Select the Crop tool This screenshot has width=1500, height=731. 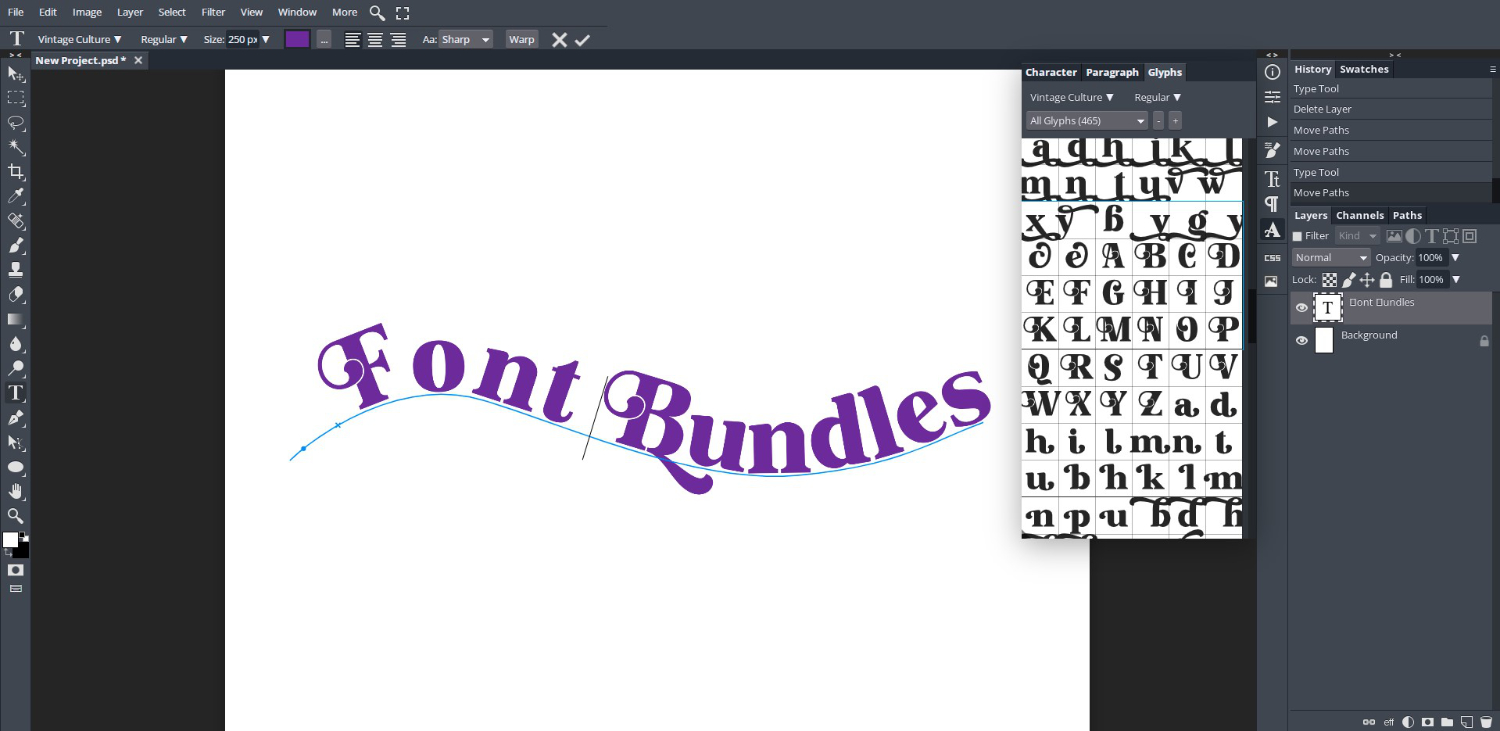[x=16, y=172]
